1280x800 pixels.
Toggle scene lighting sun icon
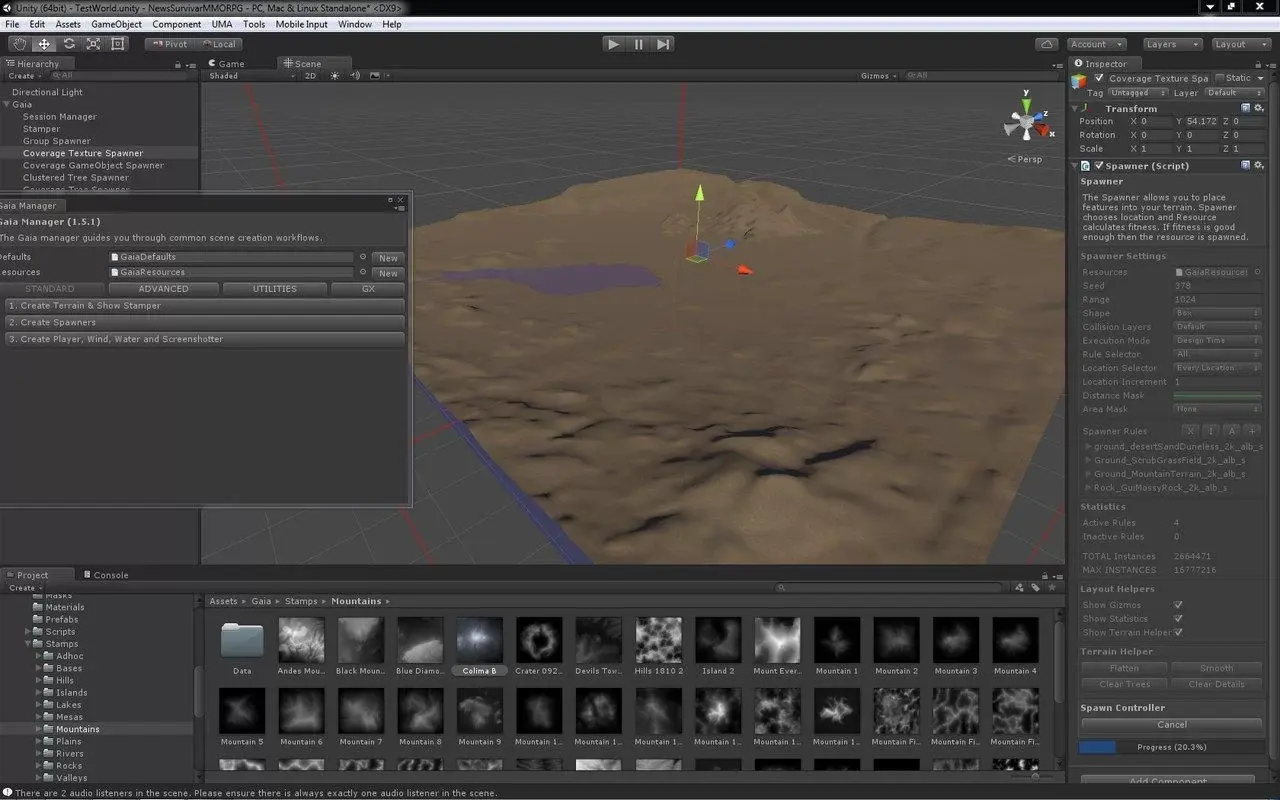click(335, 76)
